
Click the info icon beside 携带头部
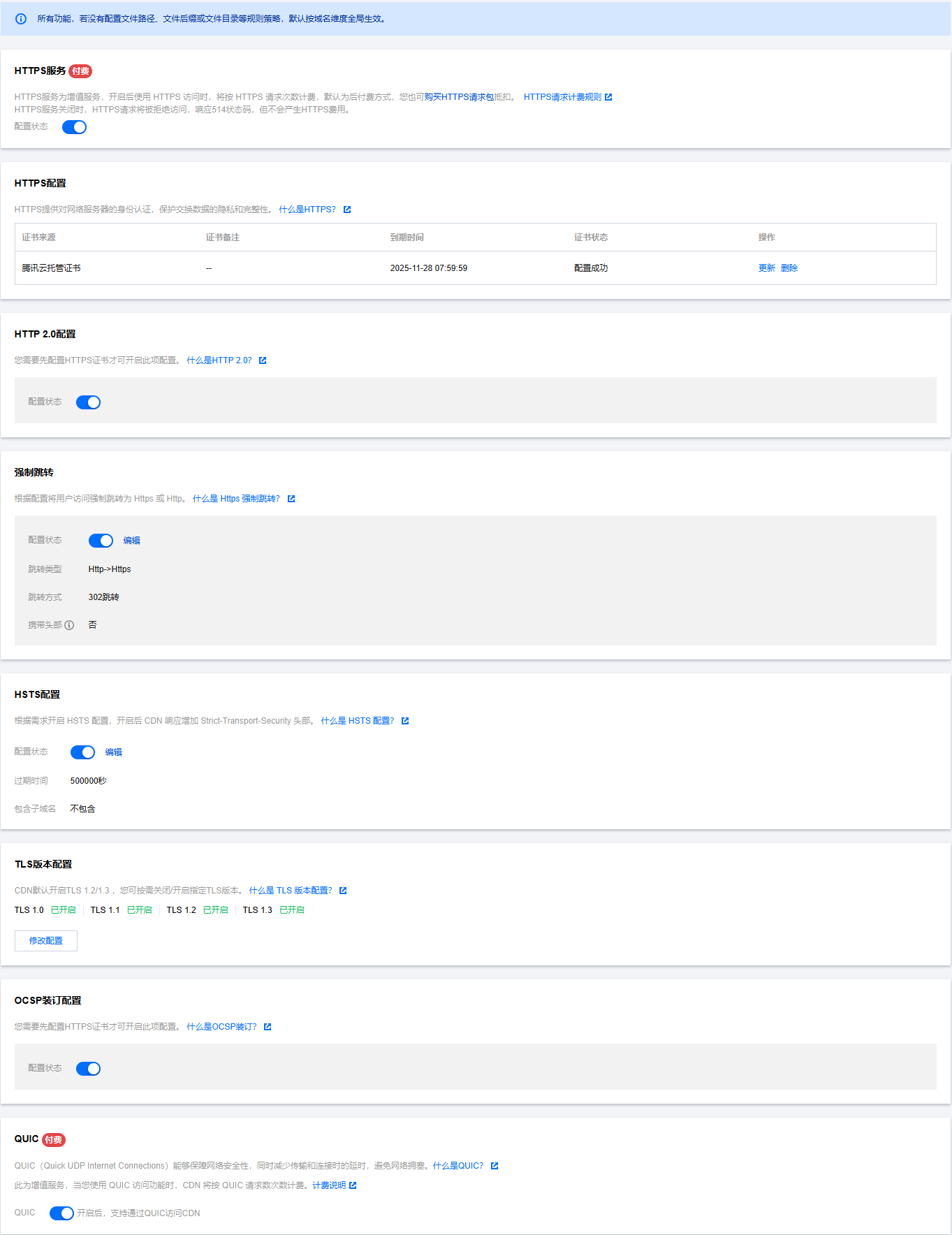click(x=69, y=625)
